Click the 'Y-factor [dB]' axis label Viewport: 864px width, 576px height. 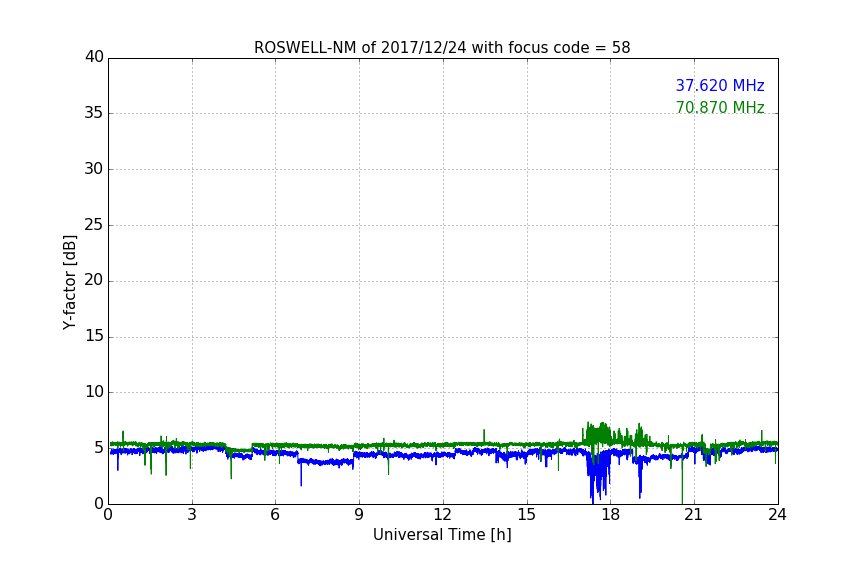tap(69, 282)
